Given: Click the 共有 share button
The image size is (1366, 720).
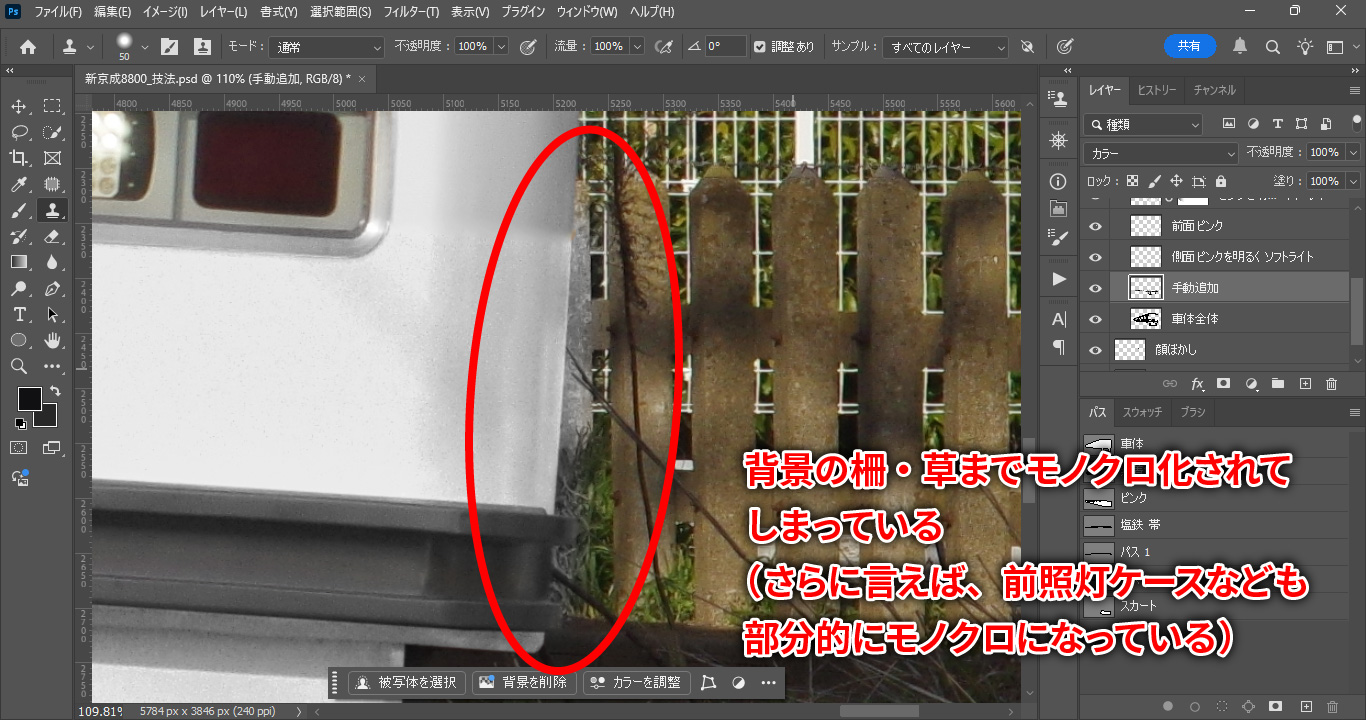Looking at the screenshot, I should coord(1189,46).
